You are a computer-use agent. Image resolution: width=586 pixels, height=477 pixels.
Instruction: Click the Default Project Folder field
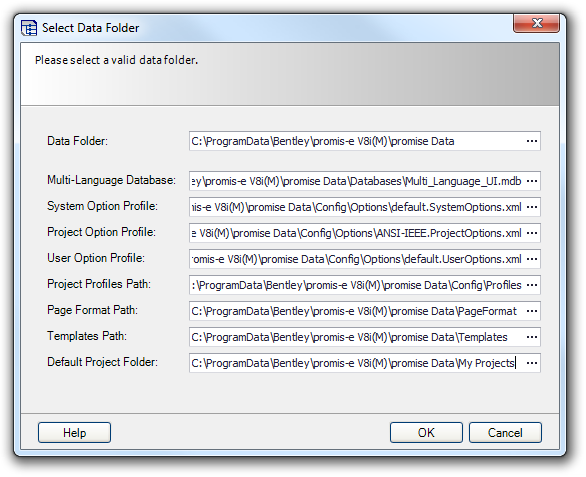click(x=357, y=363)
